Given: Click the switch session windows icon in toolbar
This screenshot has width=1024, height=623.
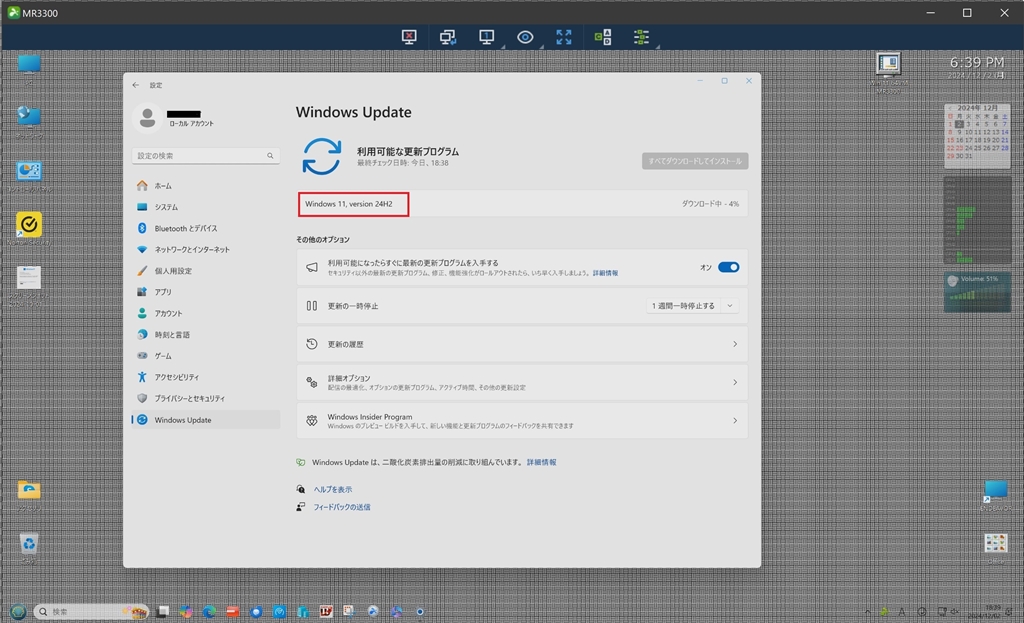Looking at the screenshot, I should (x=447, y=37).
